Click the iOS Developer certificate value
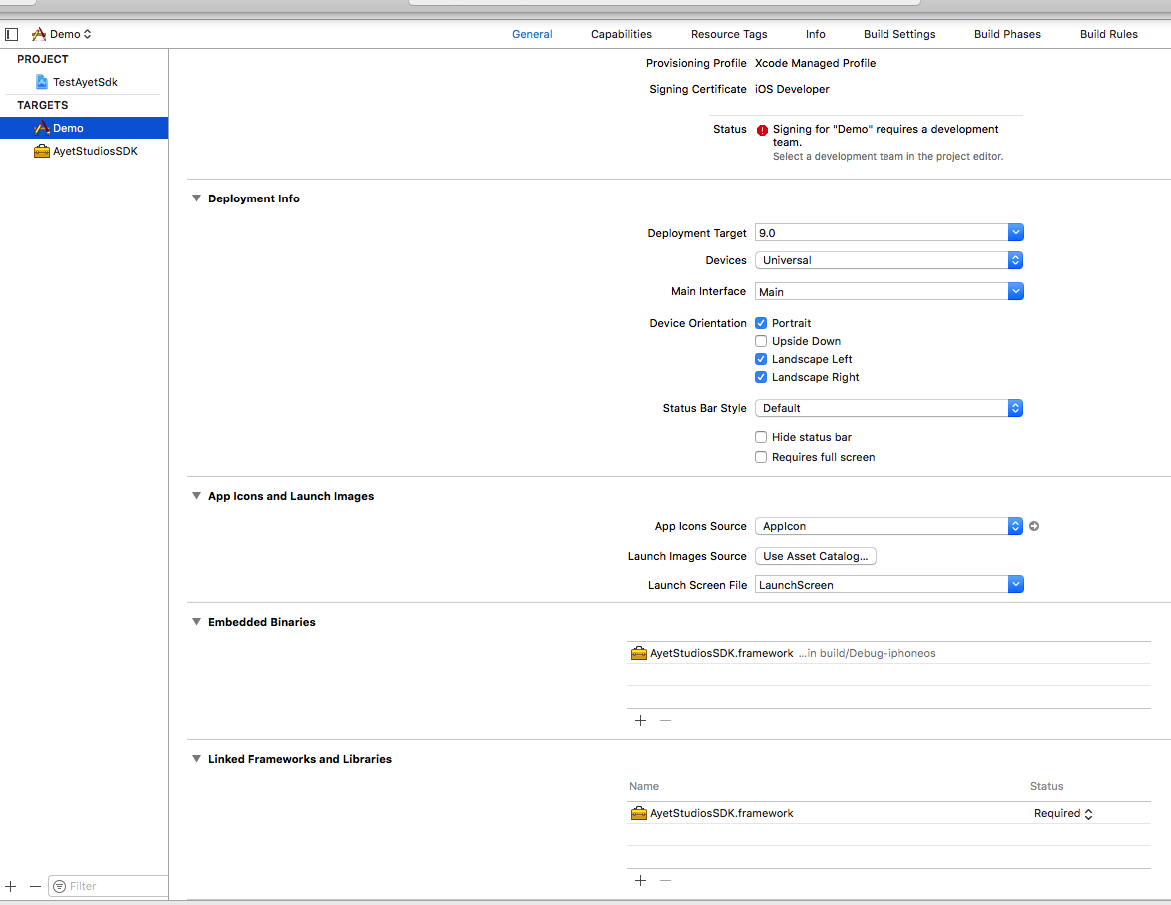This screenshot has width=1171, height=905. 792,90
